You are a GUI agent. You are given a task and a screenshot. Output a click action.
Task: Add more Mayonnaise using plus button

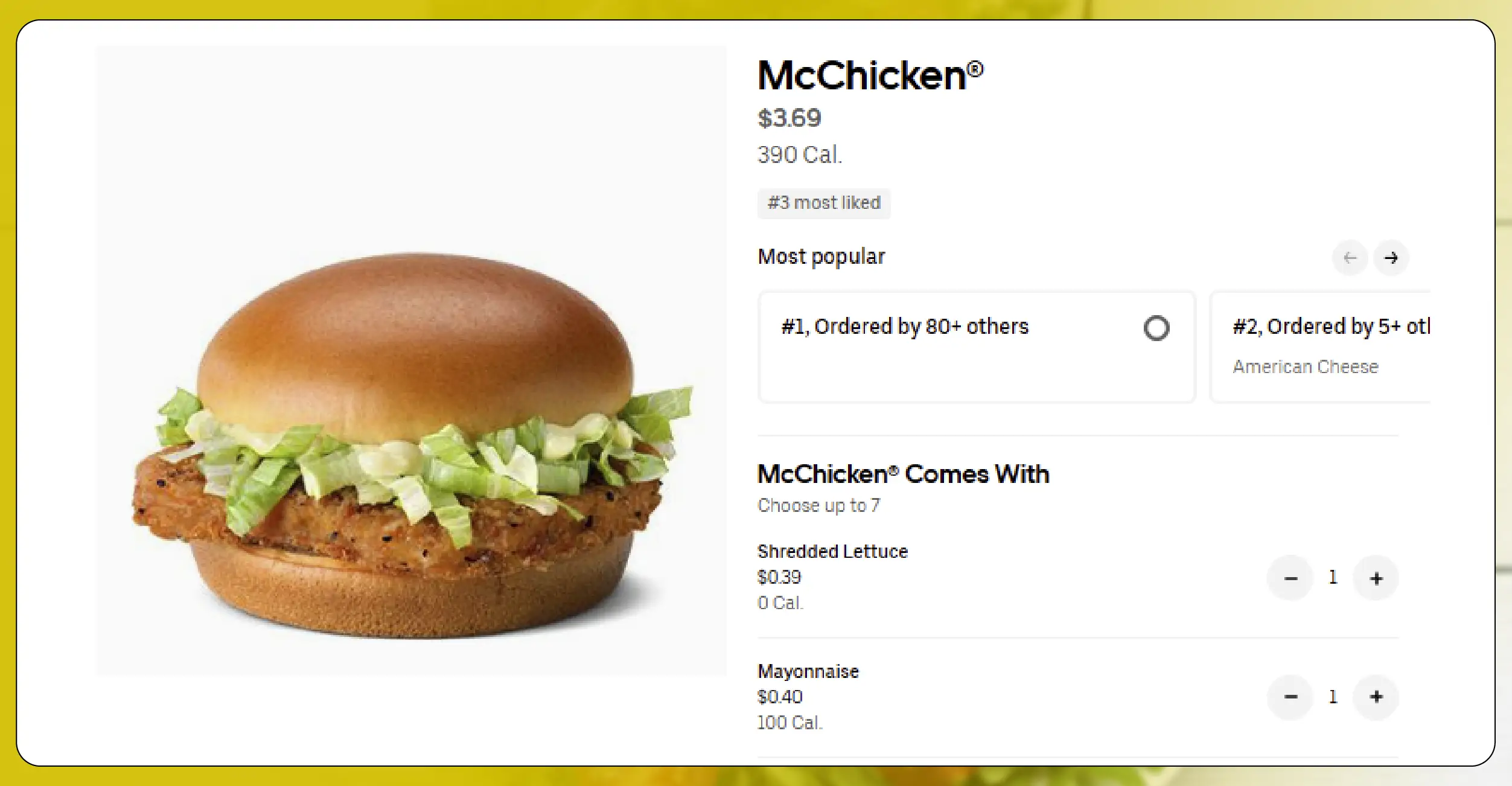tap(1376, 697)
